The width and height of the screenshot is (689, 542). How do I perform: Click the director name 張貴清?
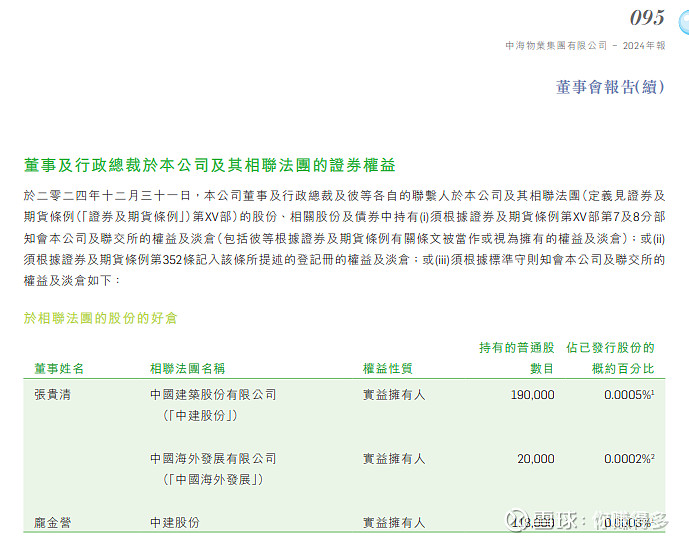click(53, 394)
